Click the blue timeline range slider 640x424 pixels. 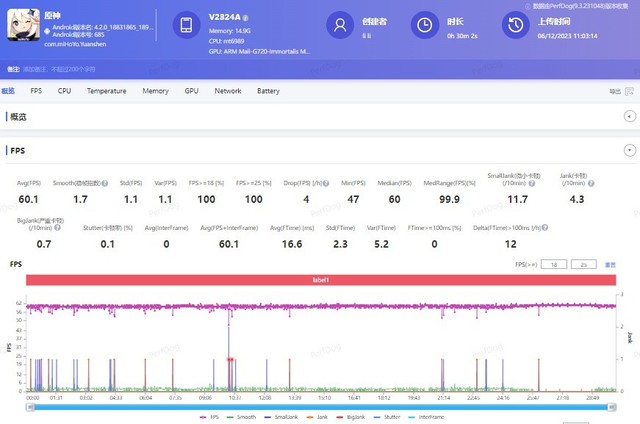point(320,406)
